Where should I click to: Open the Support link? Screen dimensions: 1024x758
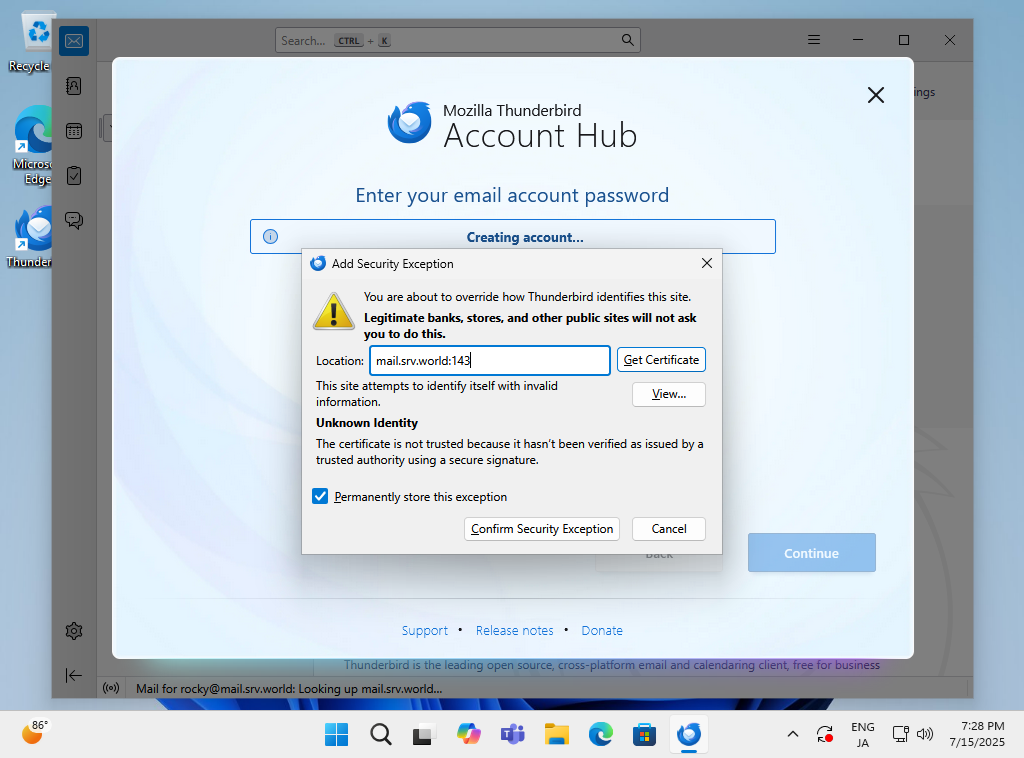[424, 631]
